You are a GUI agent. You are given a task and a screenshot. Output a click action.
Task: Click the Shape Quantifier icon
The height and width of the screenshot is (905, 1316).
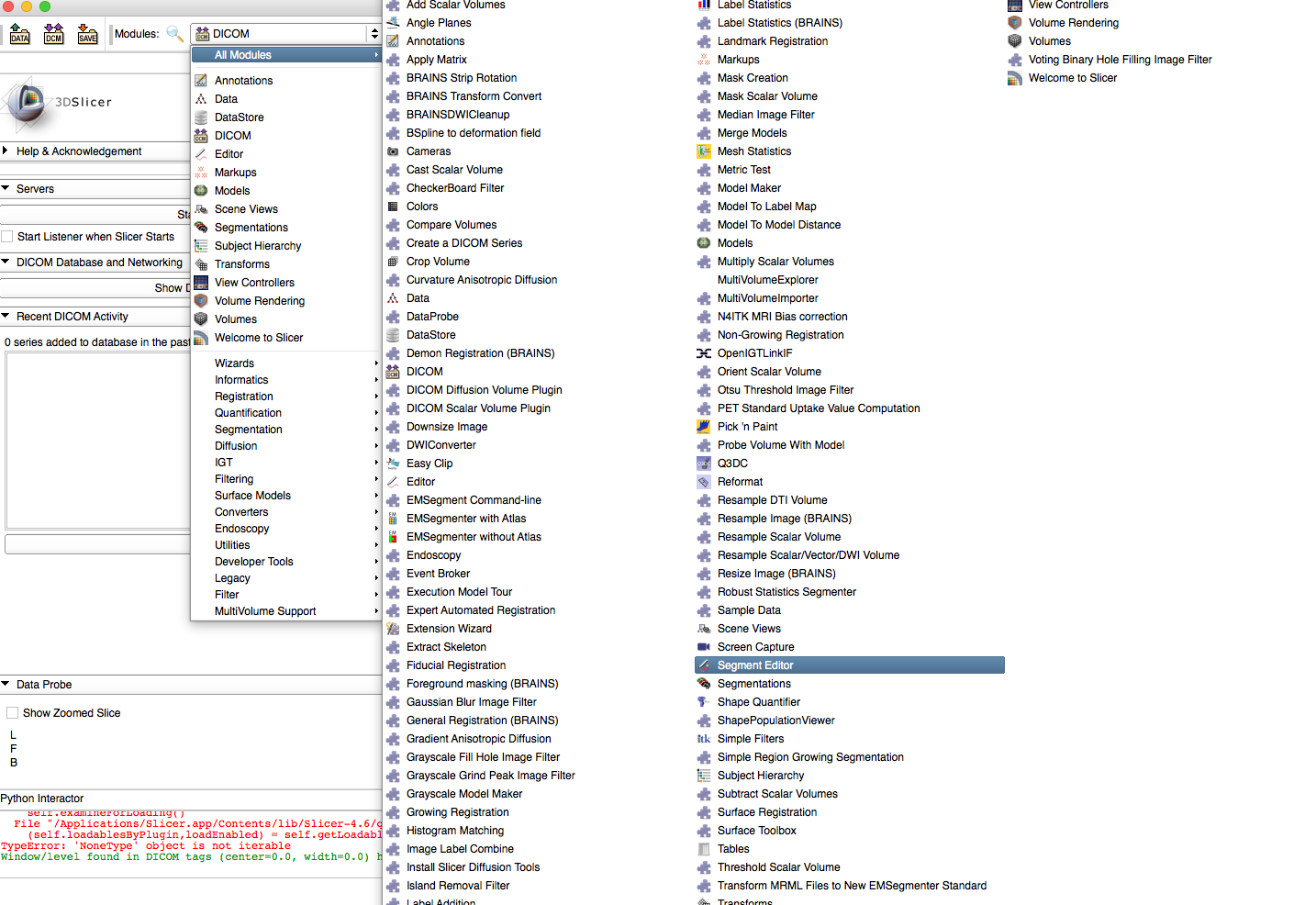704,702
